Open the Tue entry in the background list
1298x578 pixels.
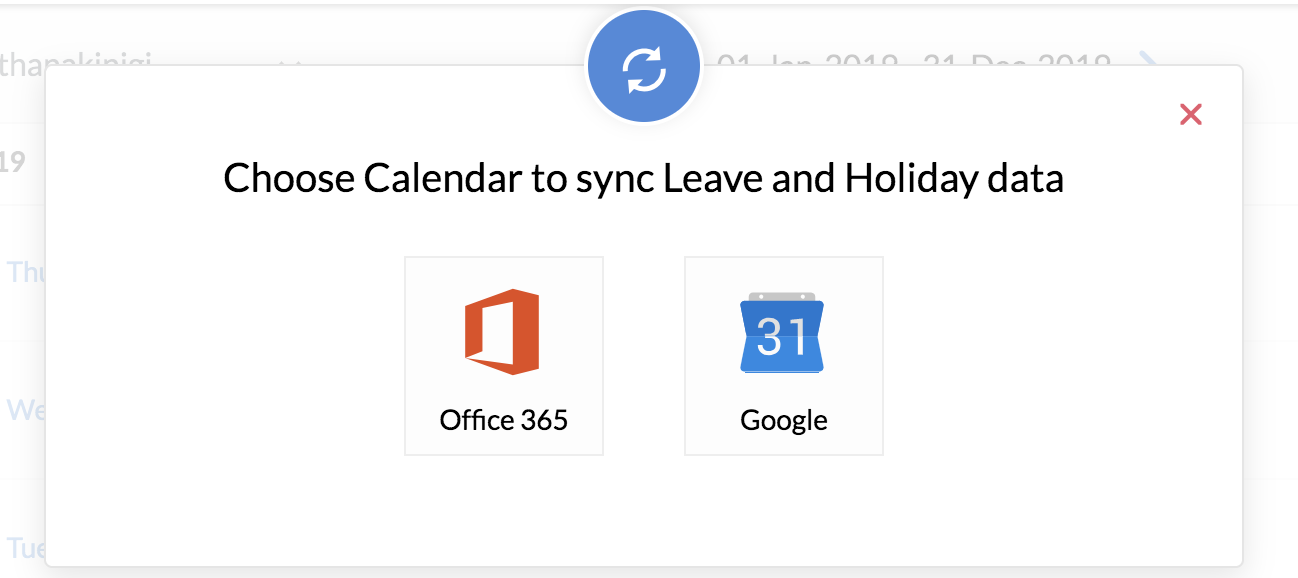pos(24,547)
